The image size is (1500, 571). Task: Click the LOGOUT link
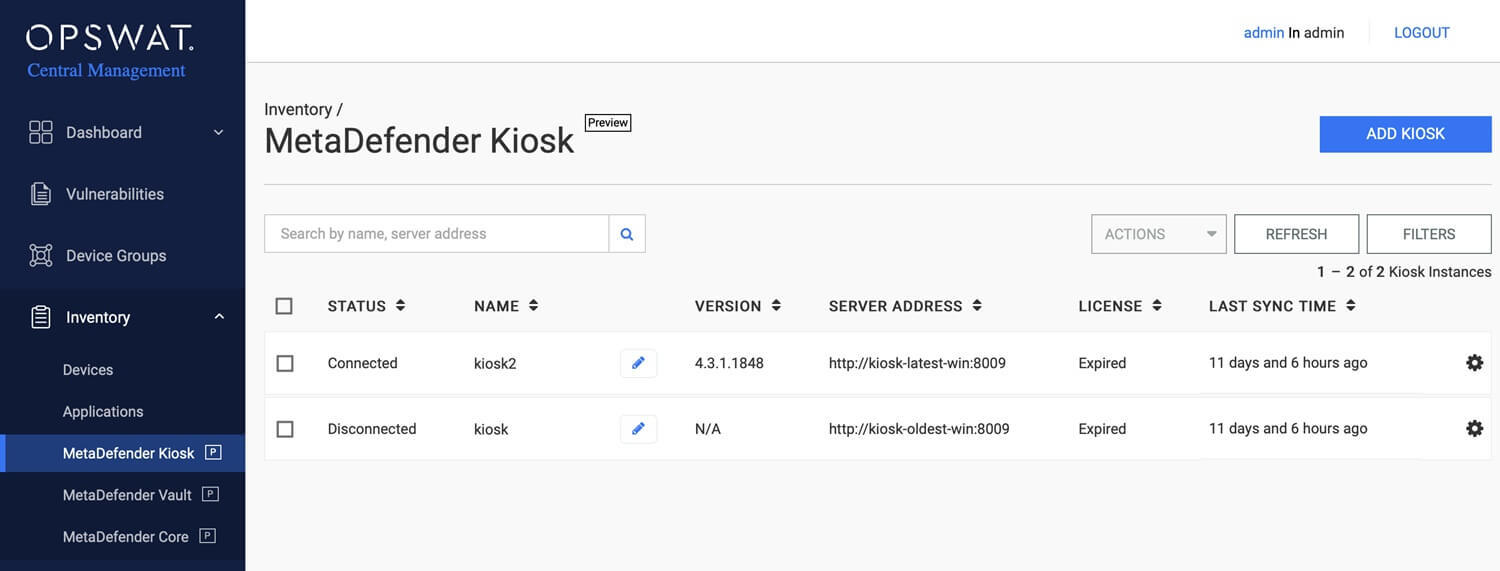(x=1421, y=33)
